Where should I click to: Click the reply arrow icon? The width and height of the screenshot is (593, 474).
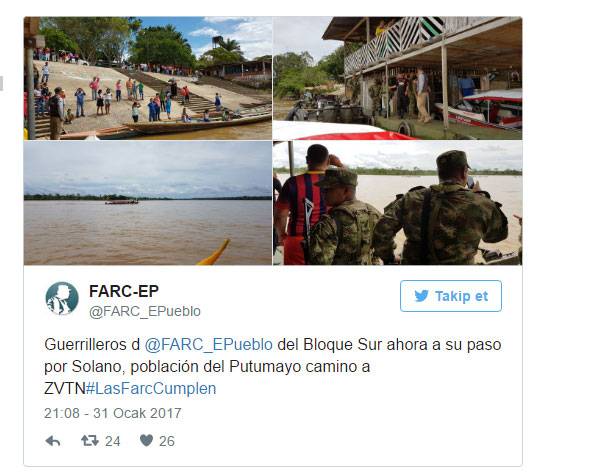(53, 441)
